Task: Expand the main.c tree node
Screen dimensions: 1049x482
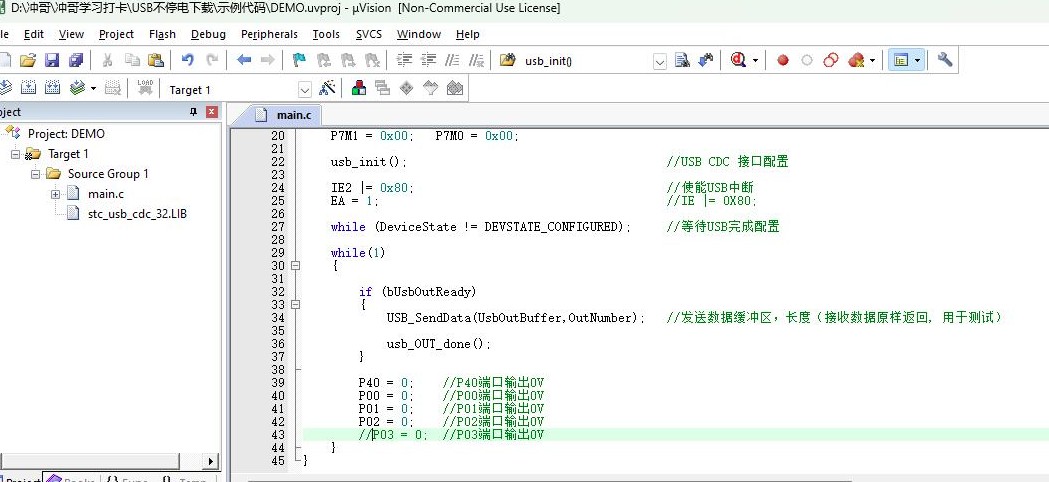Action: point(55,194)
